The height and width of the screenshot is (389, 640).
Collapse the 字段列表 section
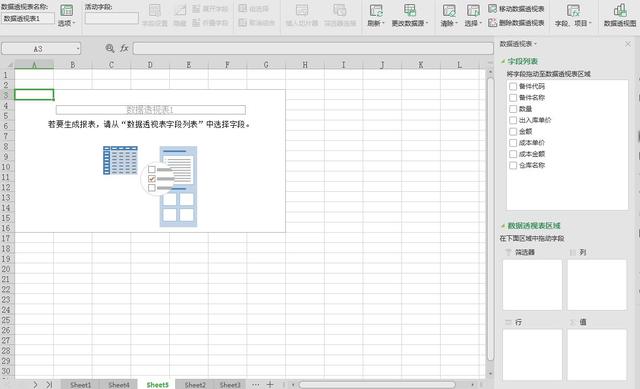[503, 61]
